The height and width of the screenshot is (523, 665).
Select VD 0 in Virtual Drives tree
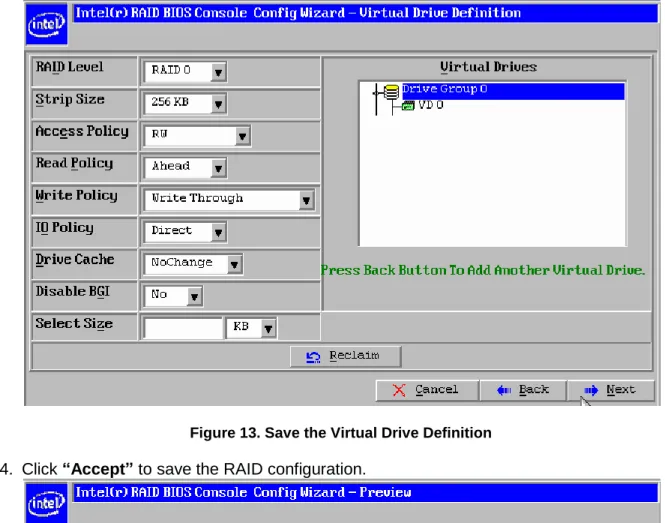(x=430, y=105)
